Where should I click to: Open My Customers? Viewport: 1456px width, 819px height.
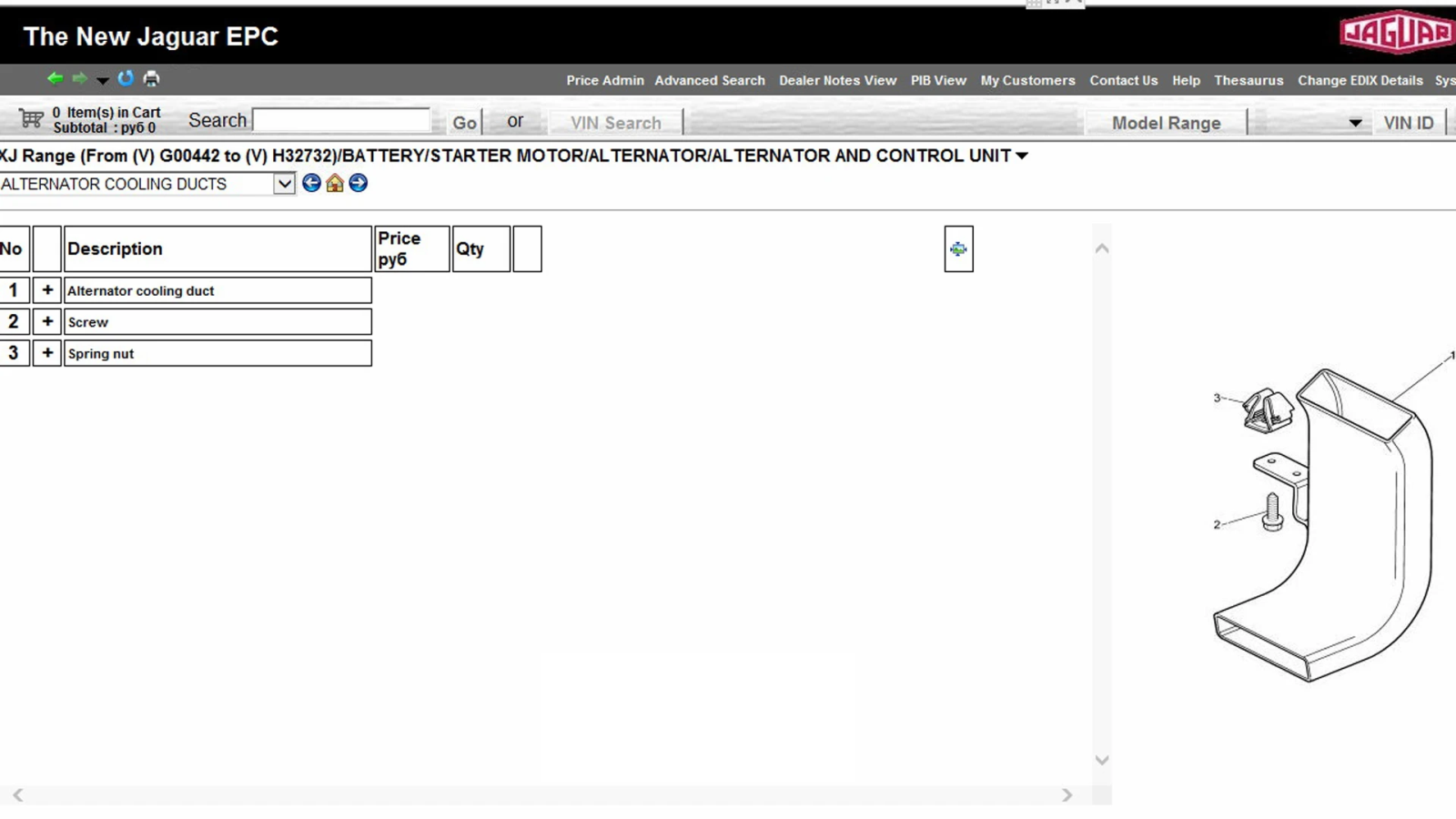(x=1027, y=80)
